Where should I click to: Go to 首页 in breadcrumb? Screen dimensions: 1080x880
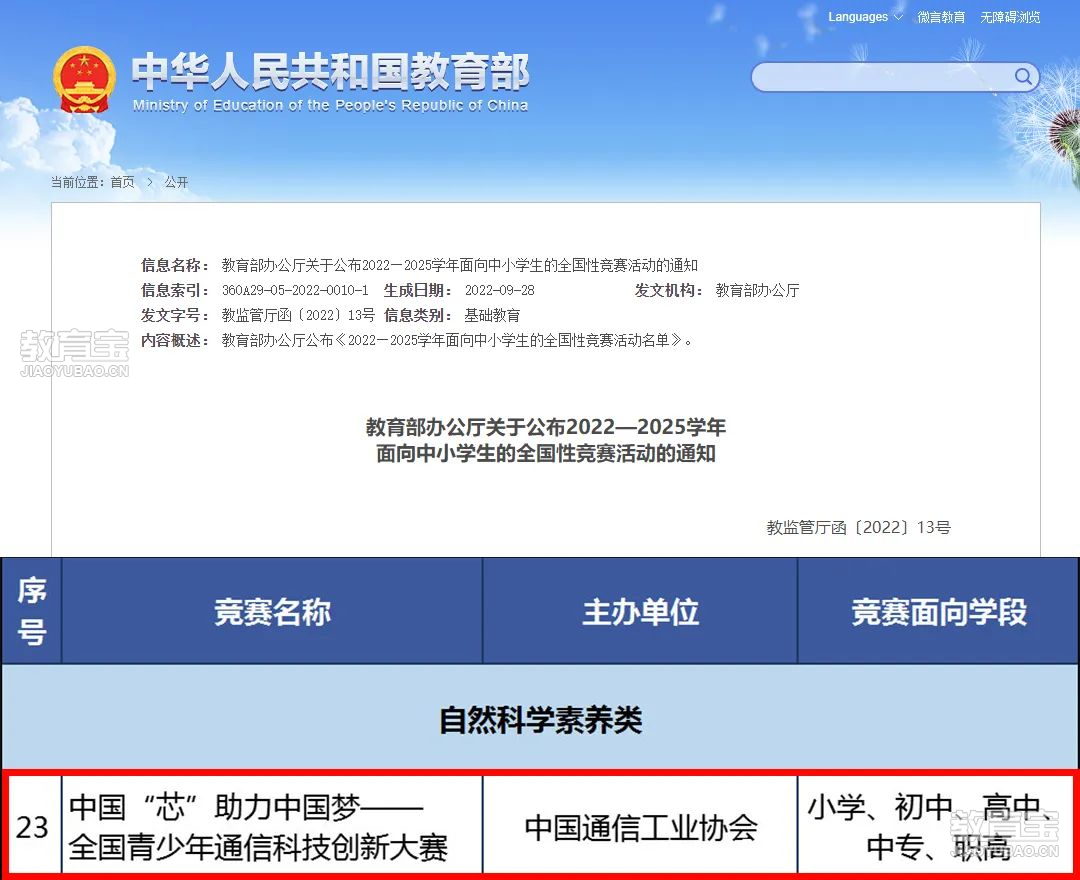[x=123, y=182]
